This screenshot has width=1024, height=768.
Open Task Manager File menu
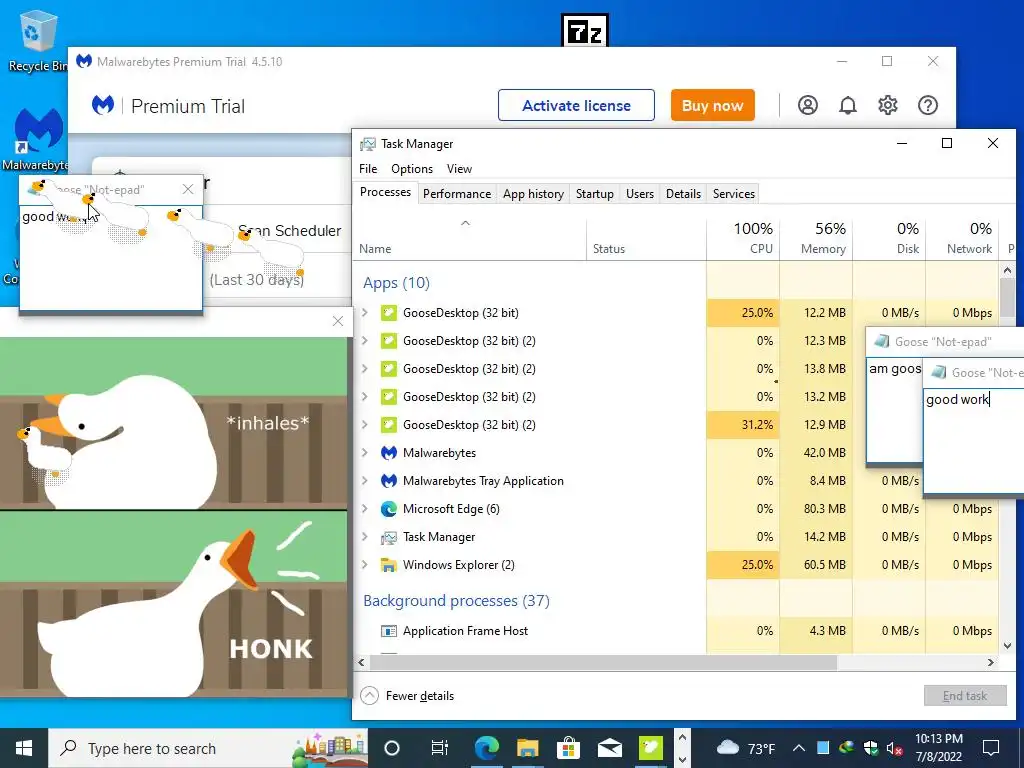coord(368,168)
